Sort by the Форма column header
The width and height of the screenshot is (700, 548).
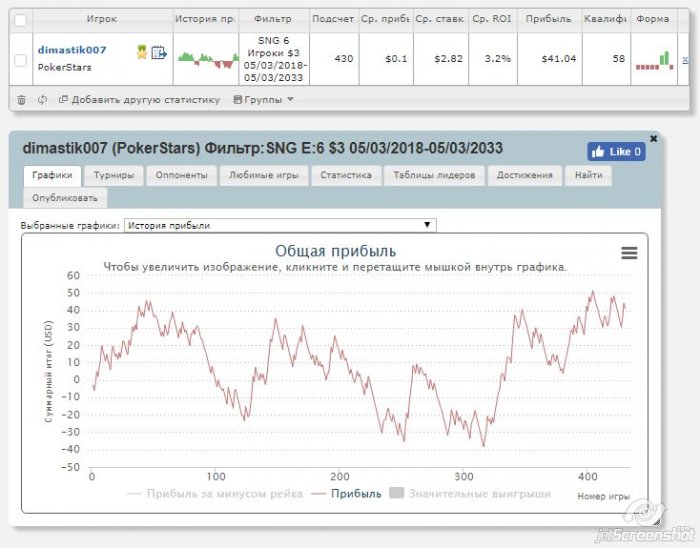(x=653, y=19)
